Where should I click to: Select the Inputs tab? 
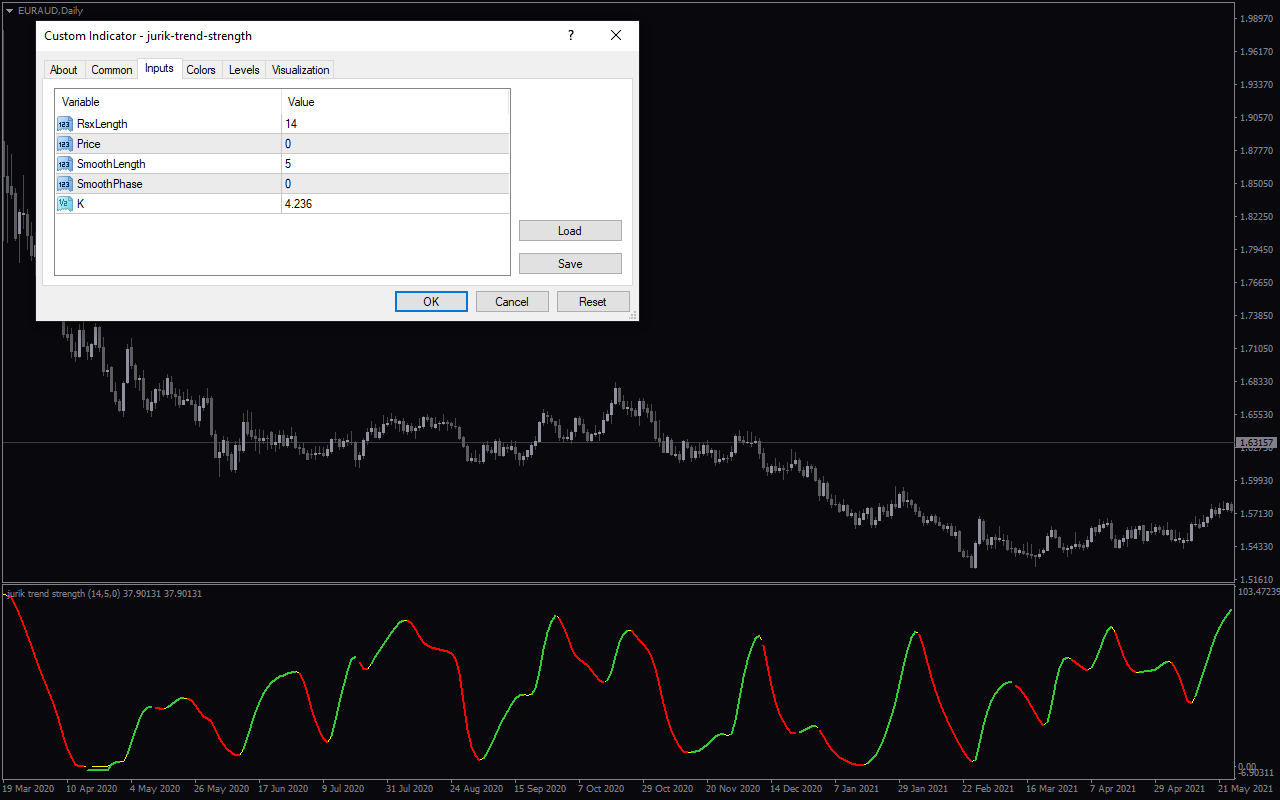point(159,68)
